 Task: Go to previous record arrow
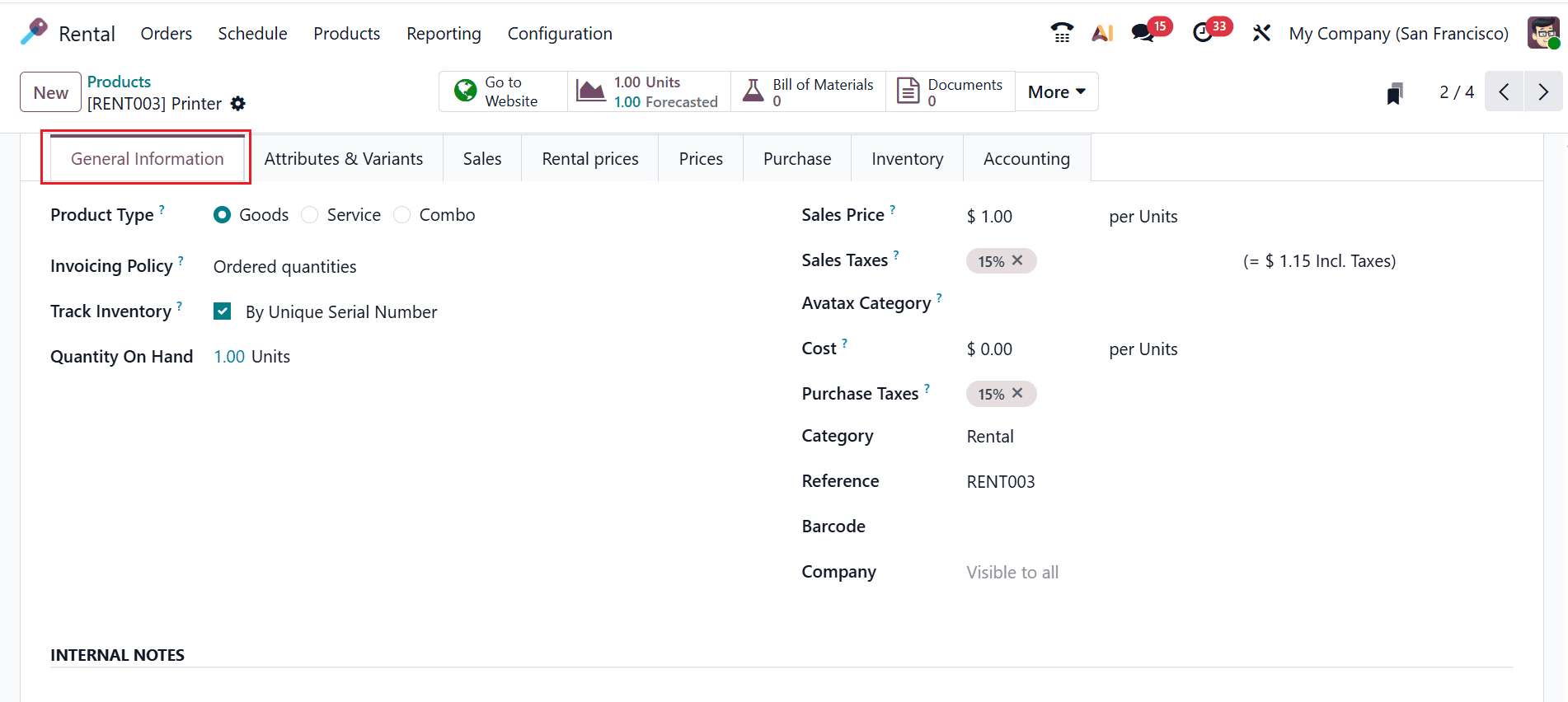pos(1505,91)
